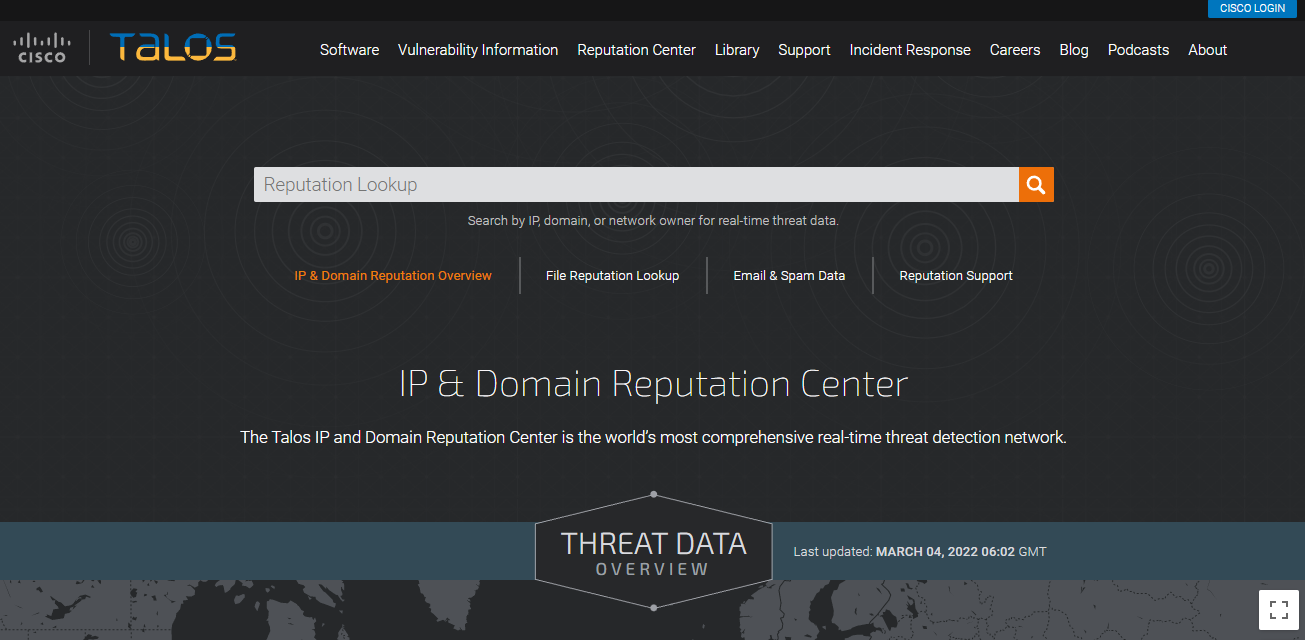Click the Cisco logo
1305x640 pixels.
pyautogui.click(x=41, y=46)
